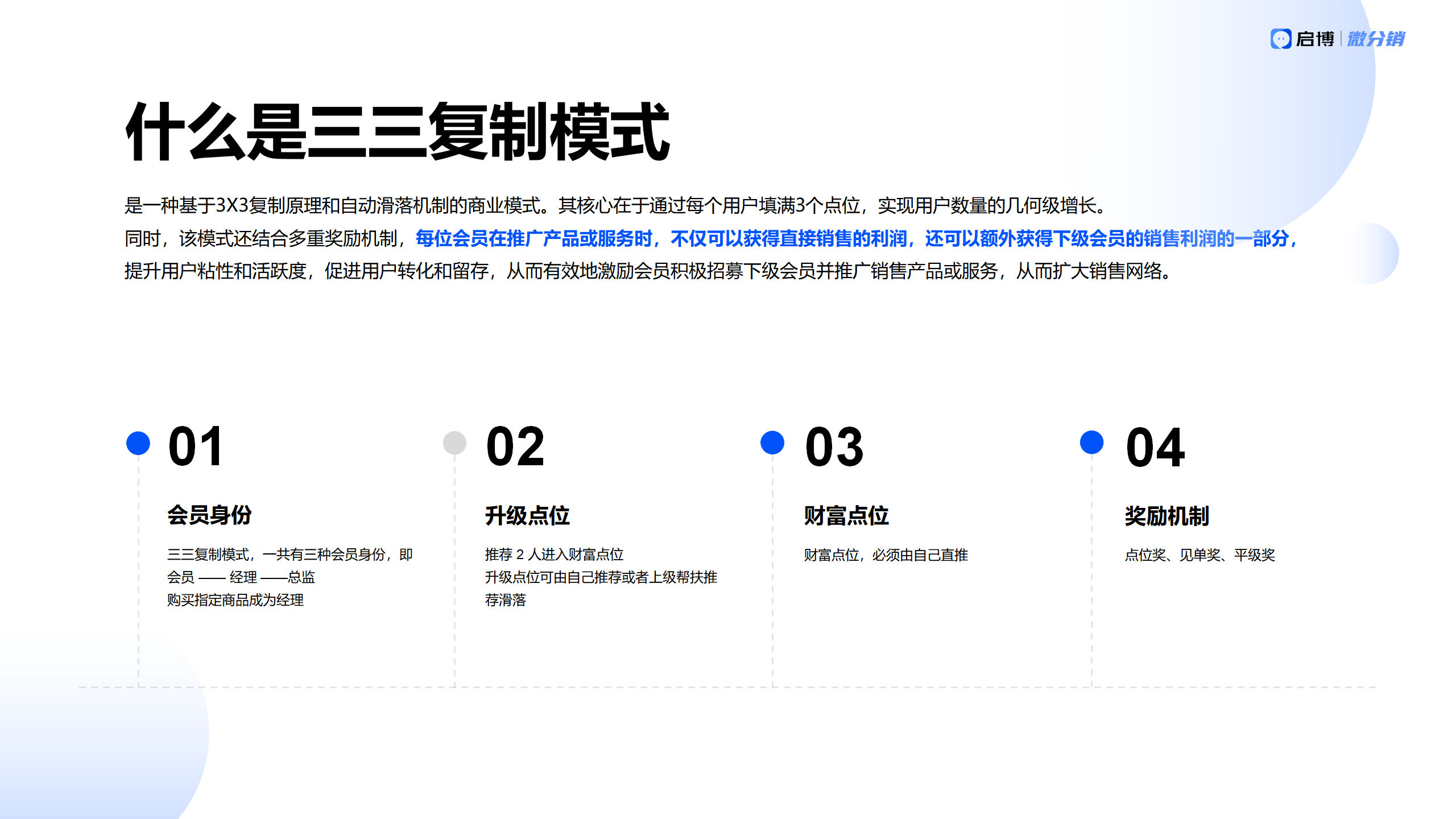
Task: Click the blue dot beside 01
Action: tap(138, 443)
